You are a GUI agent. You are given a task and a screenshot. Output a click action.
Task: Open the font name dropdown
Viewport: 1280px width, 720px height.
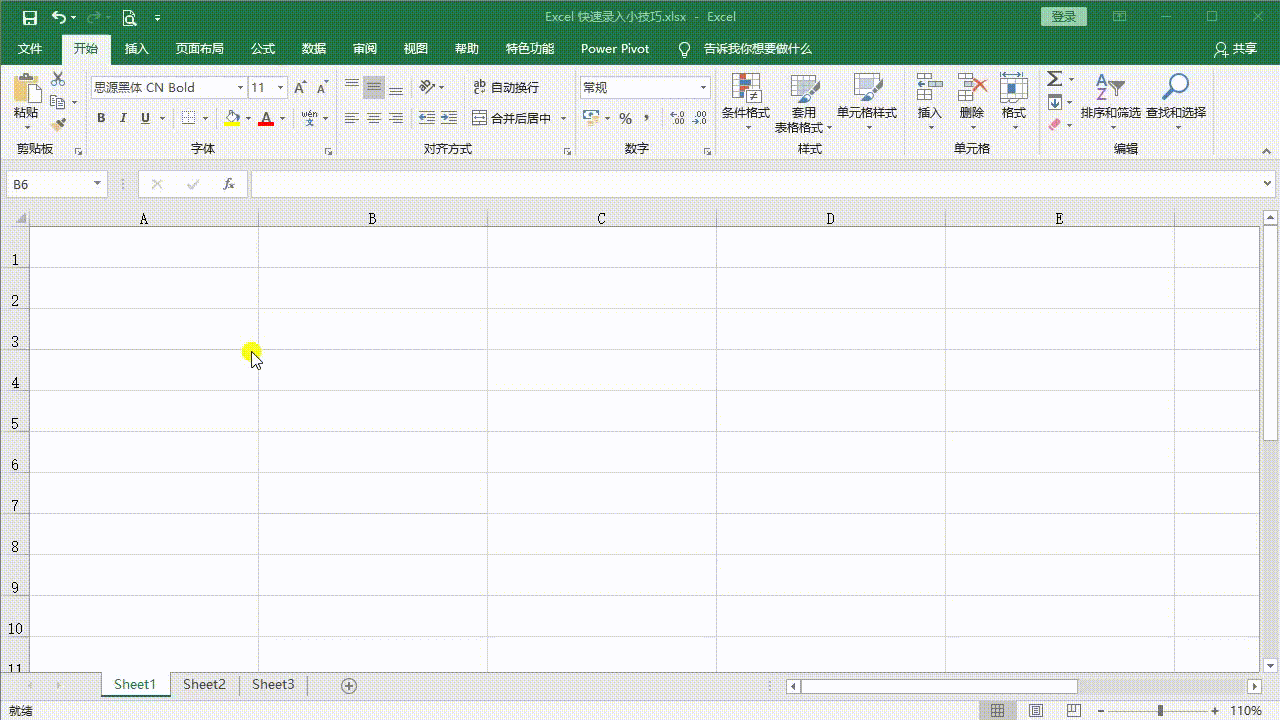(240, 87)
